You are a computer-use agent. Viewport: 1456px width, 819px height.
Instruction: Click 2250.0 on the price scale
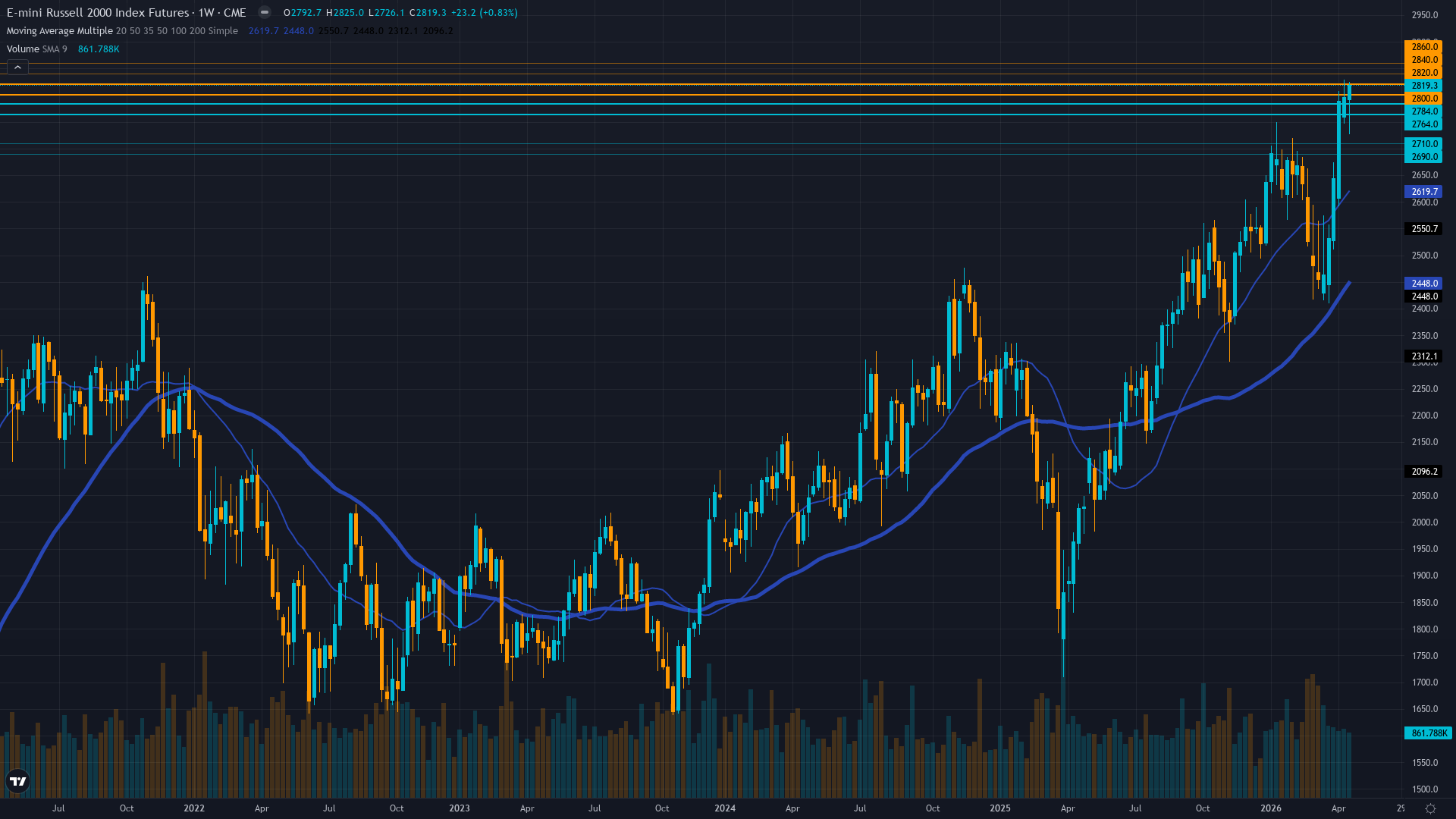1424,389
